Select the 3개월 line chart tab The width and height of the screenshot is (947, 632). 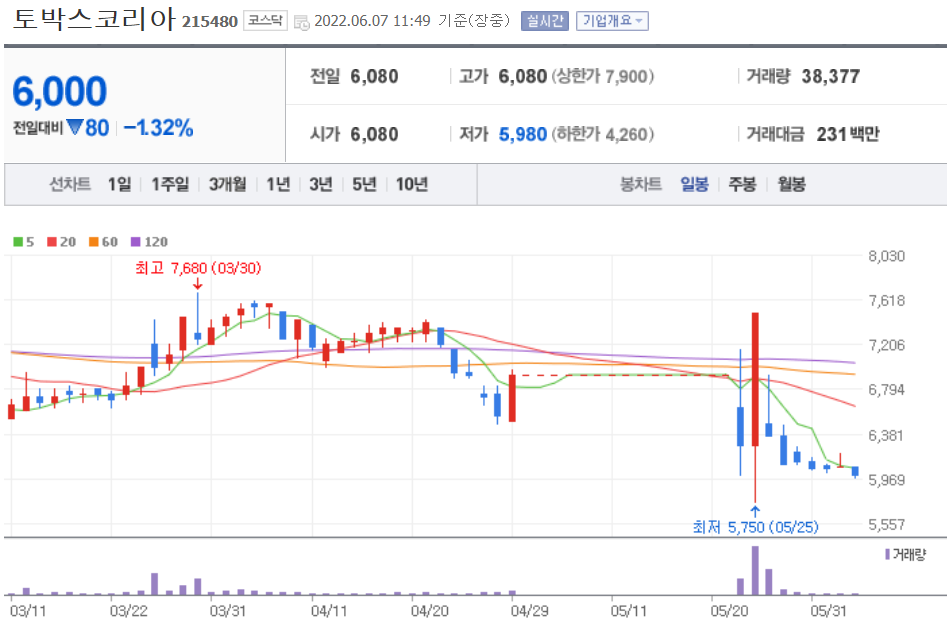pos(227,184)
